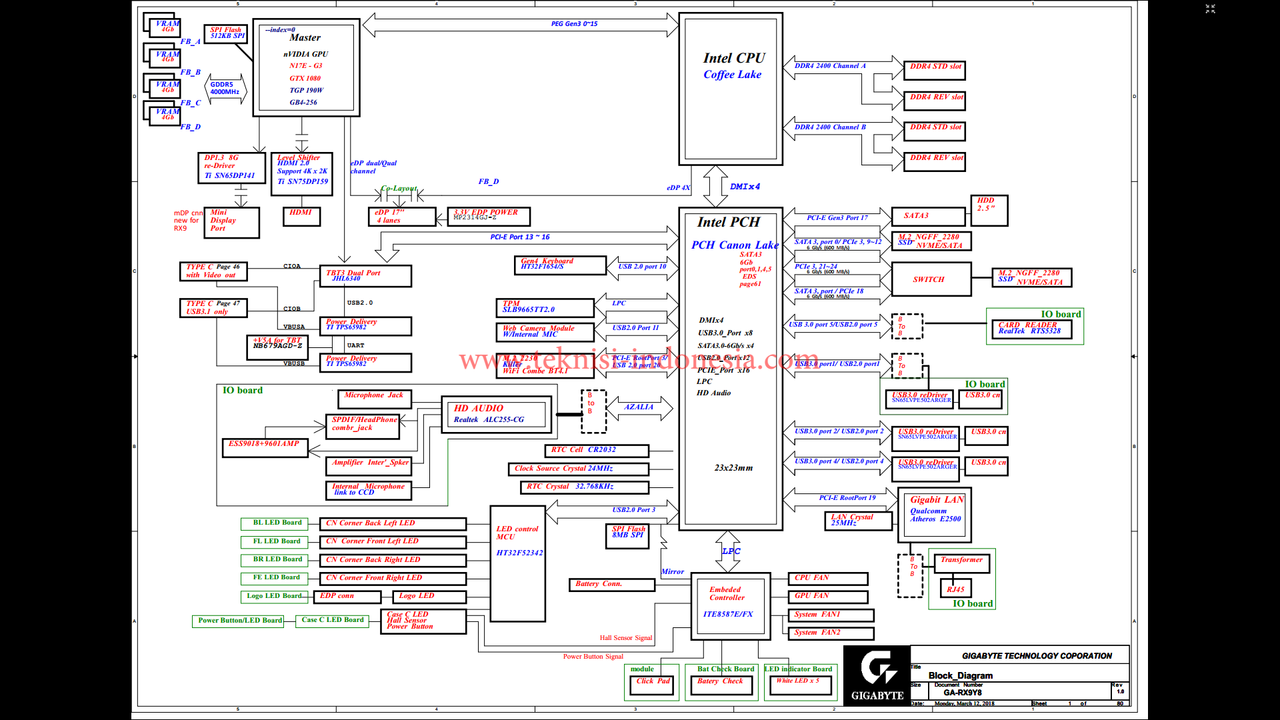Click the 'RTC Cell CR2032' box
The width and height of the screenshot is (1280, 720).
(x=596, y=451)
